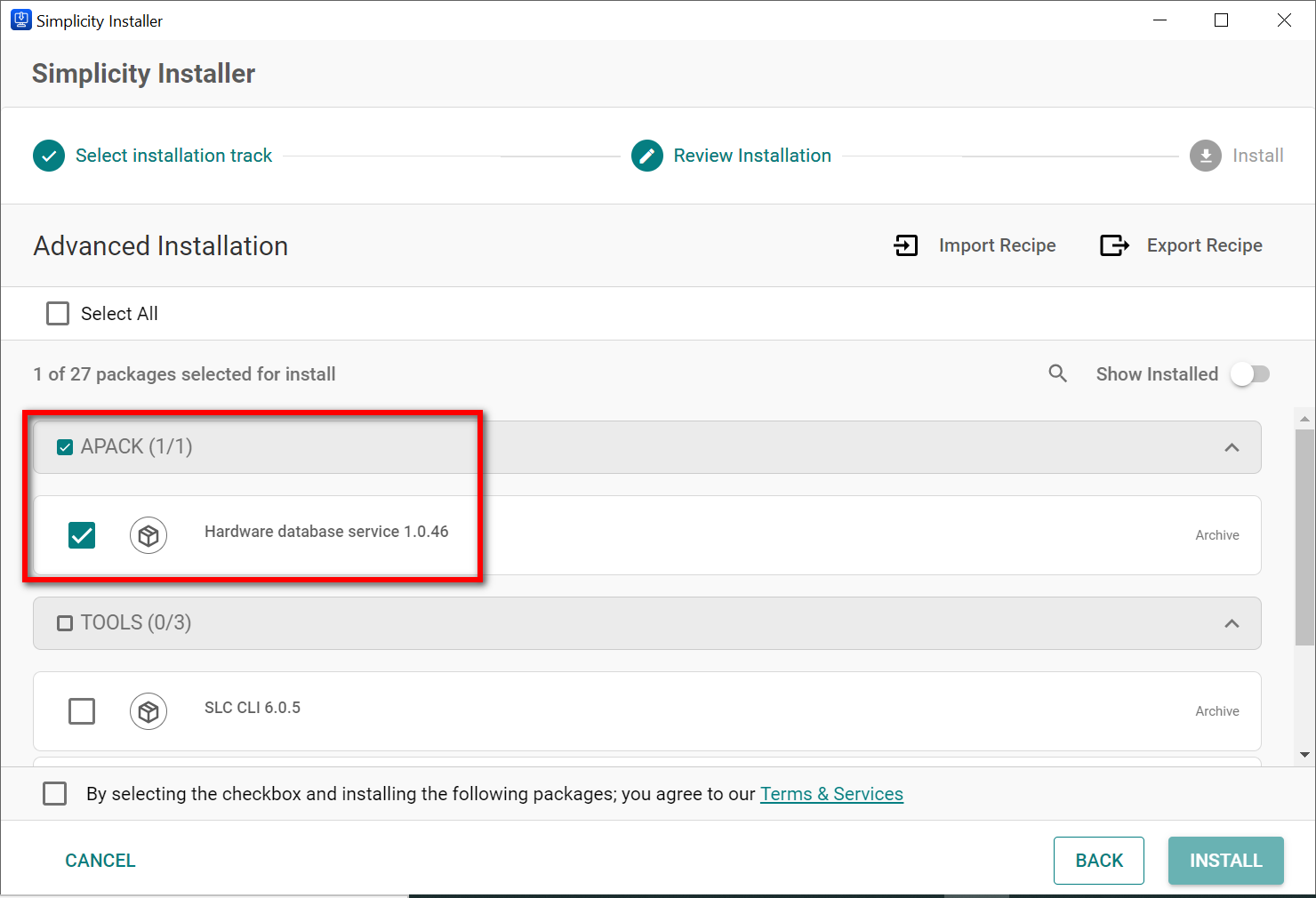Click the Advanced Installation heading
The height and width of the screenshot is (898, 1316).
coord(161,246)
